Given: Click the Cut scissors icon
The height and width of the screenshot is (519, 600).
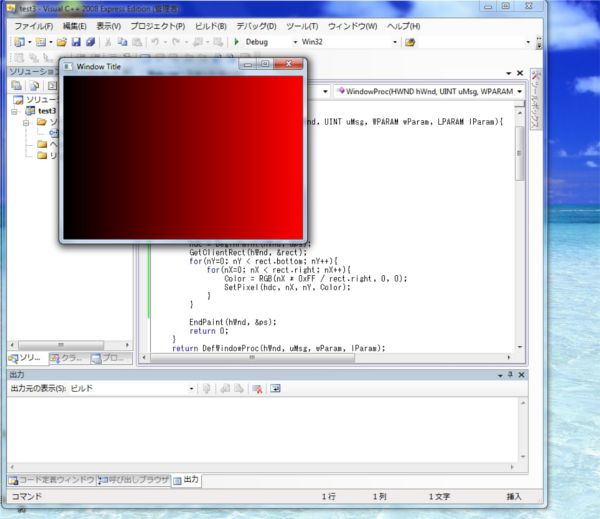Looking at the screenshot, I should pyautogui.click(x=108, y=42).
